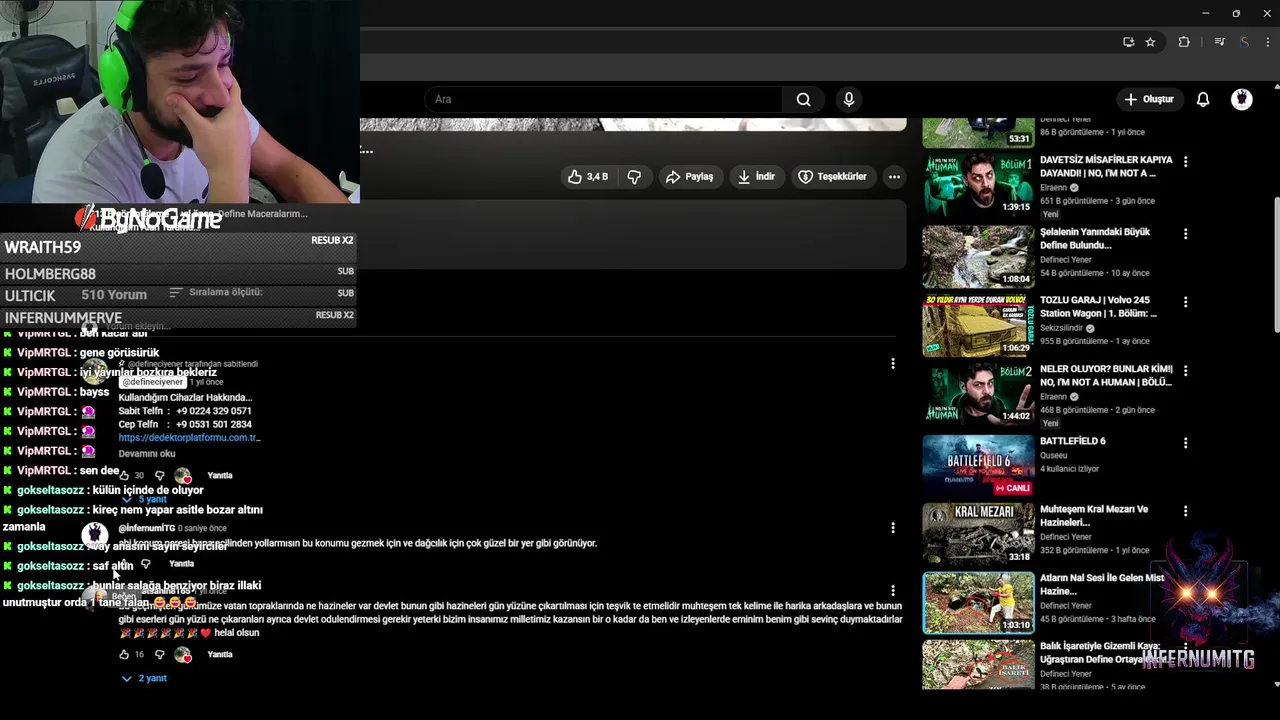Screen dimensions: 1280x720
Task: Start voice search with the microphone icon
Action: pyautogui.click(x=849, y=99)
